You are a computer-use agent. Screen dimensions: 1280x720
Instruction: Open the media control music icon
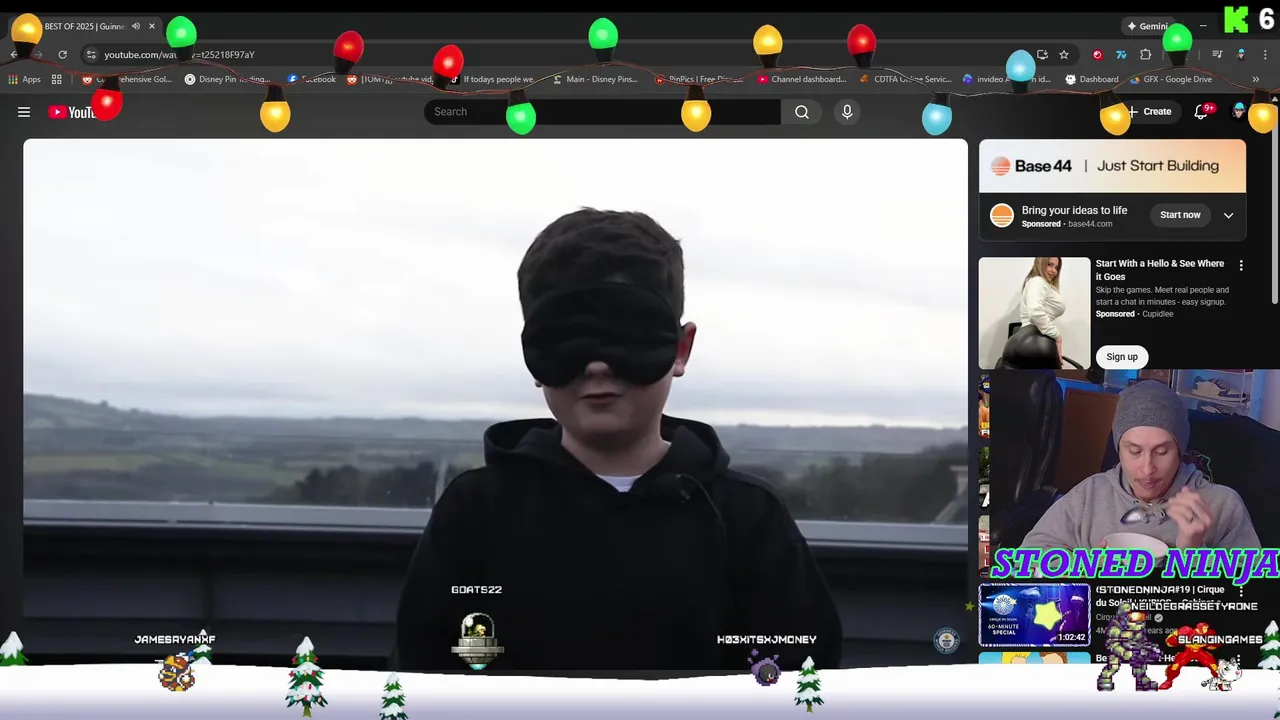pos(1217,55)
